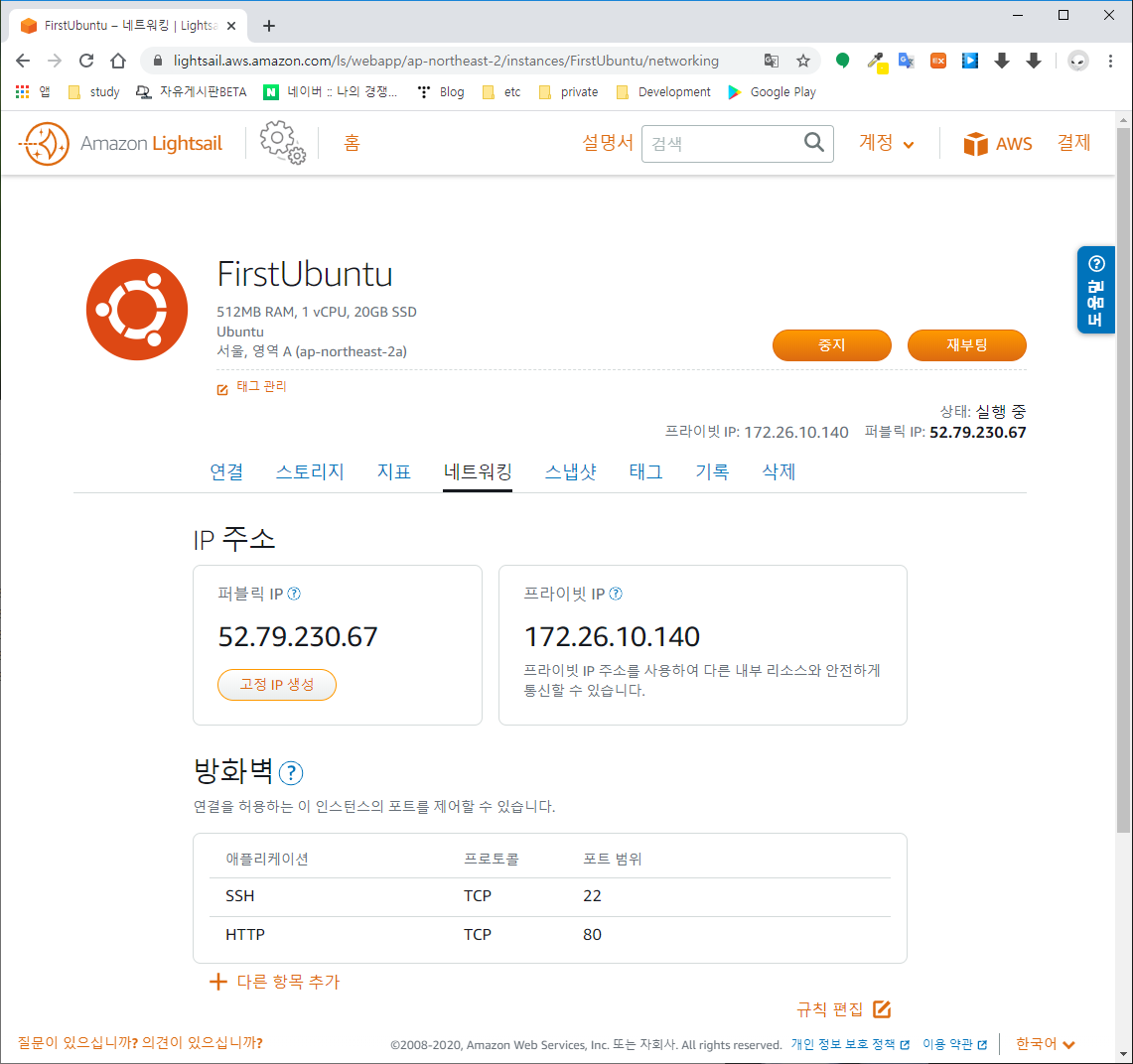Reload the page
This screenshot has height=1064, width=1133.
pos(86,61)
